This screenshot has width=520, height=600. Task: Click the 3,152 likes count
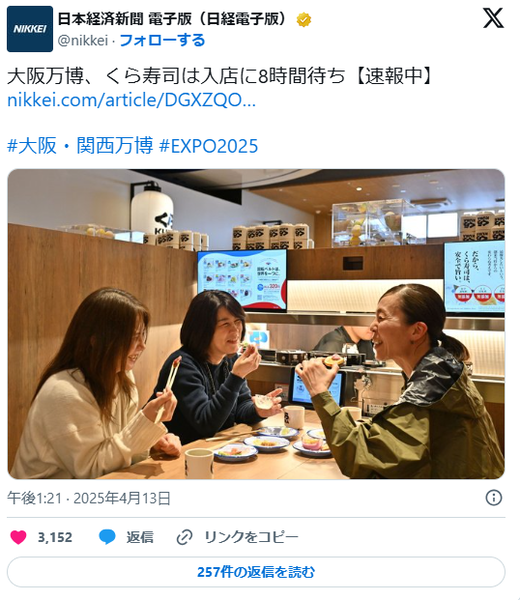pos(55,537)
